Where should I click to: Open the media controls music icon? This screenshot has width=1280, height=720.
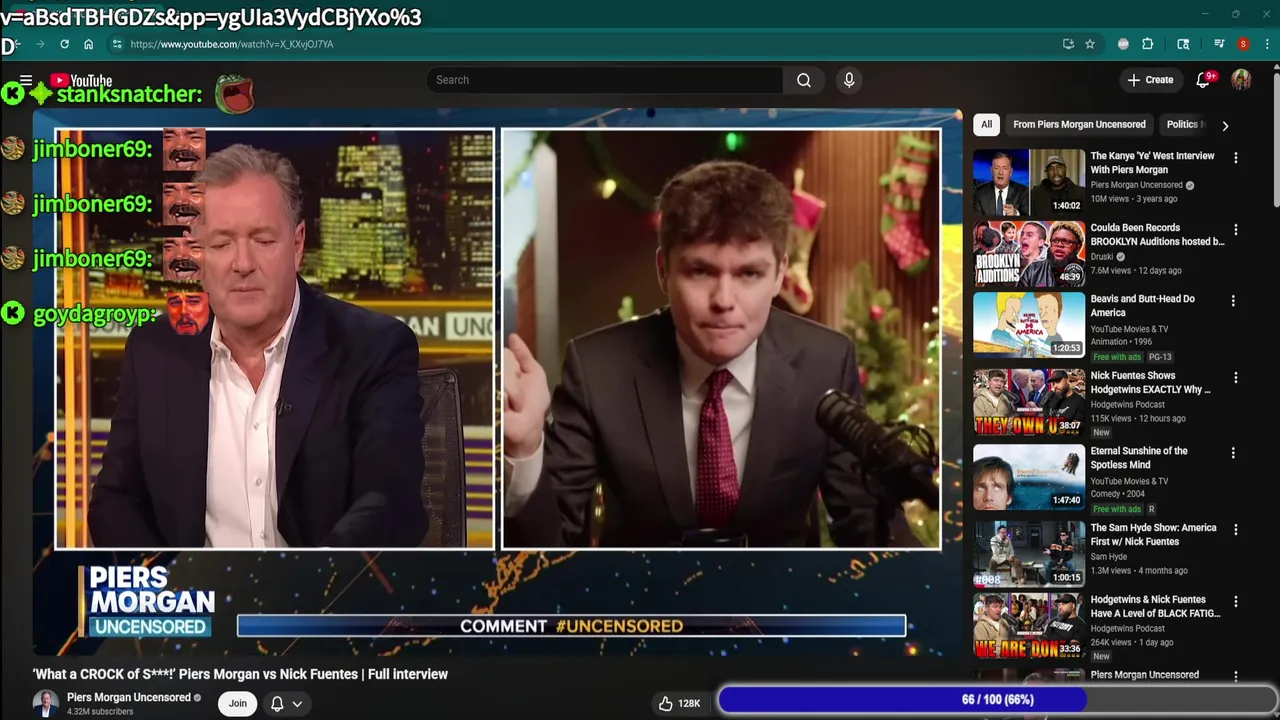[x=1219, y=44]
